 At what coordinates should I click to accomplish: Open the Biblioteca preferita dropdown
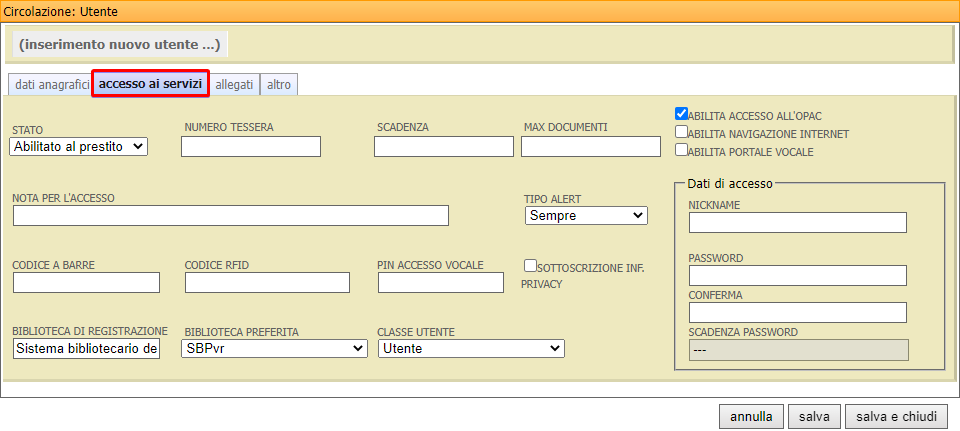(274, 348)
